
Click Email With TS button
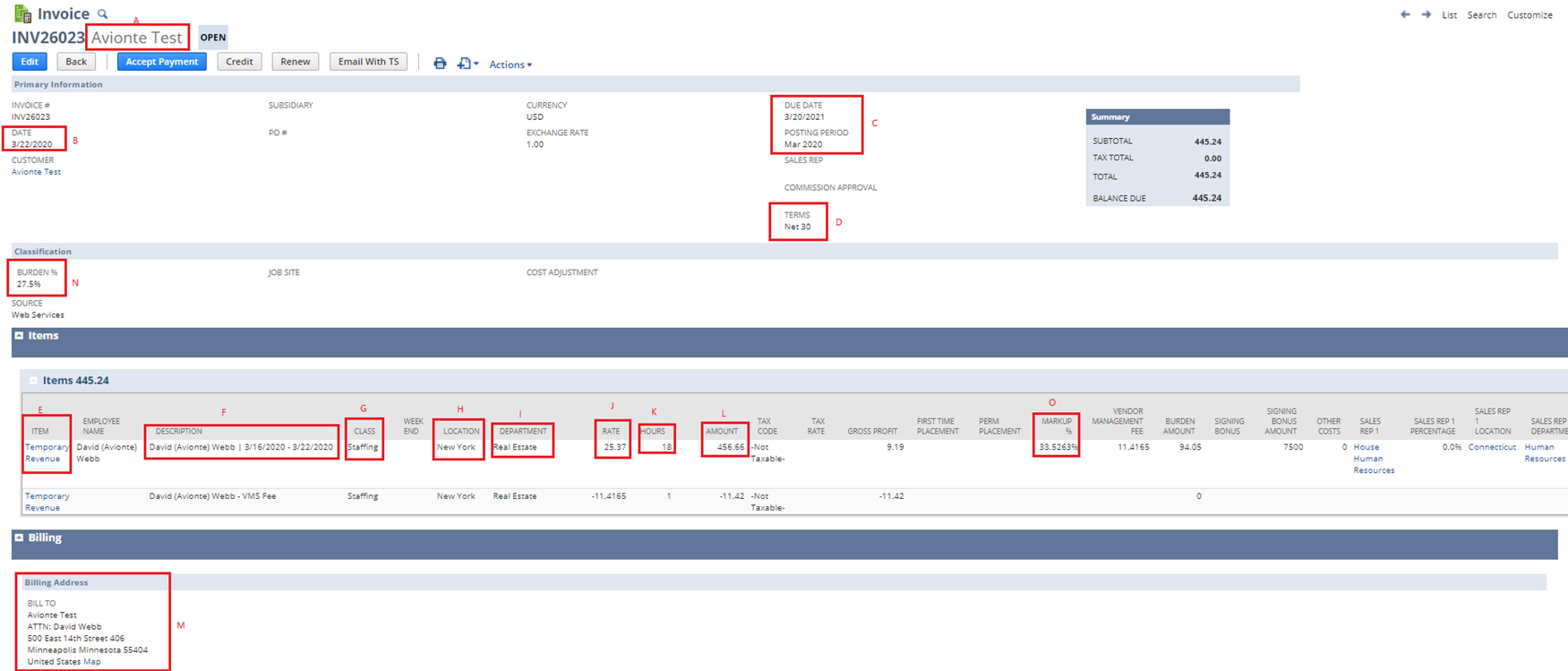(x=369, y=62)
